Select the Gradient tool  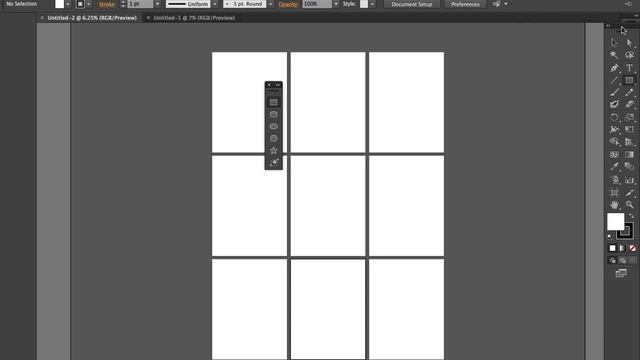629,154
